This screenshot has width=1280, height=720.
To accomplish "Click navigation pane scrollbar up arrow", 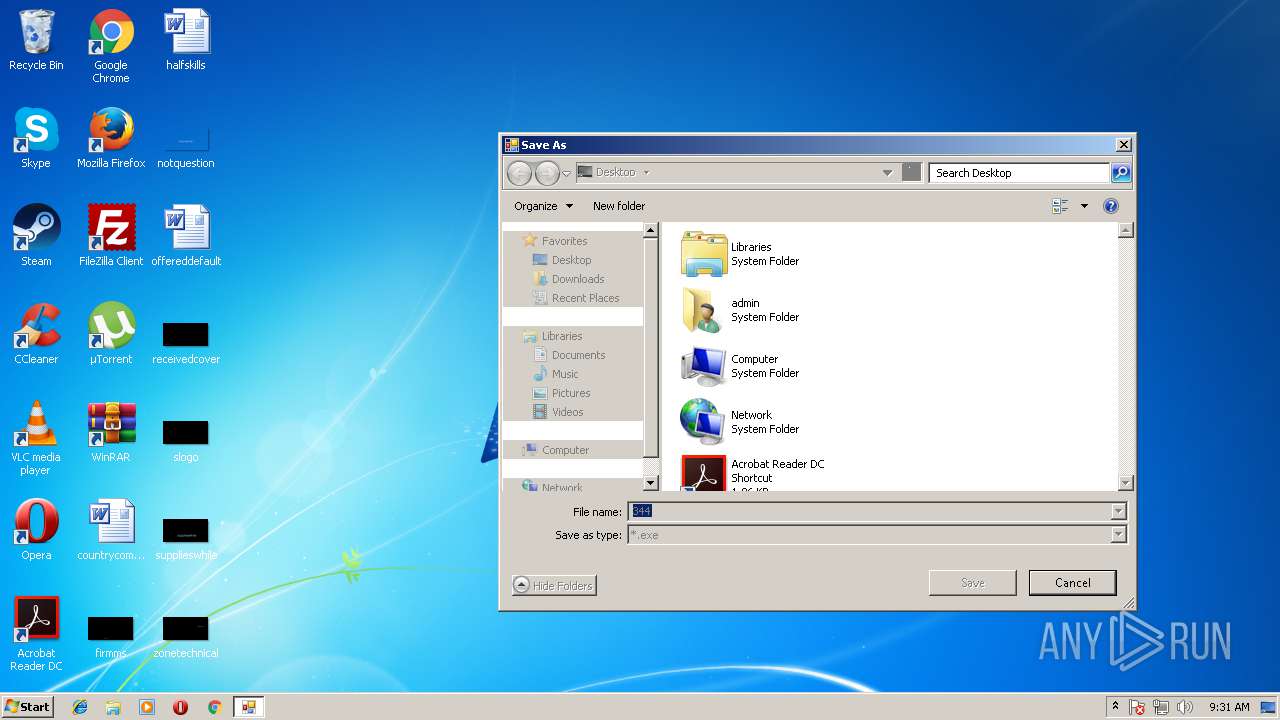I will click(650, 230).
